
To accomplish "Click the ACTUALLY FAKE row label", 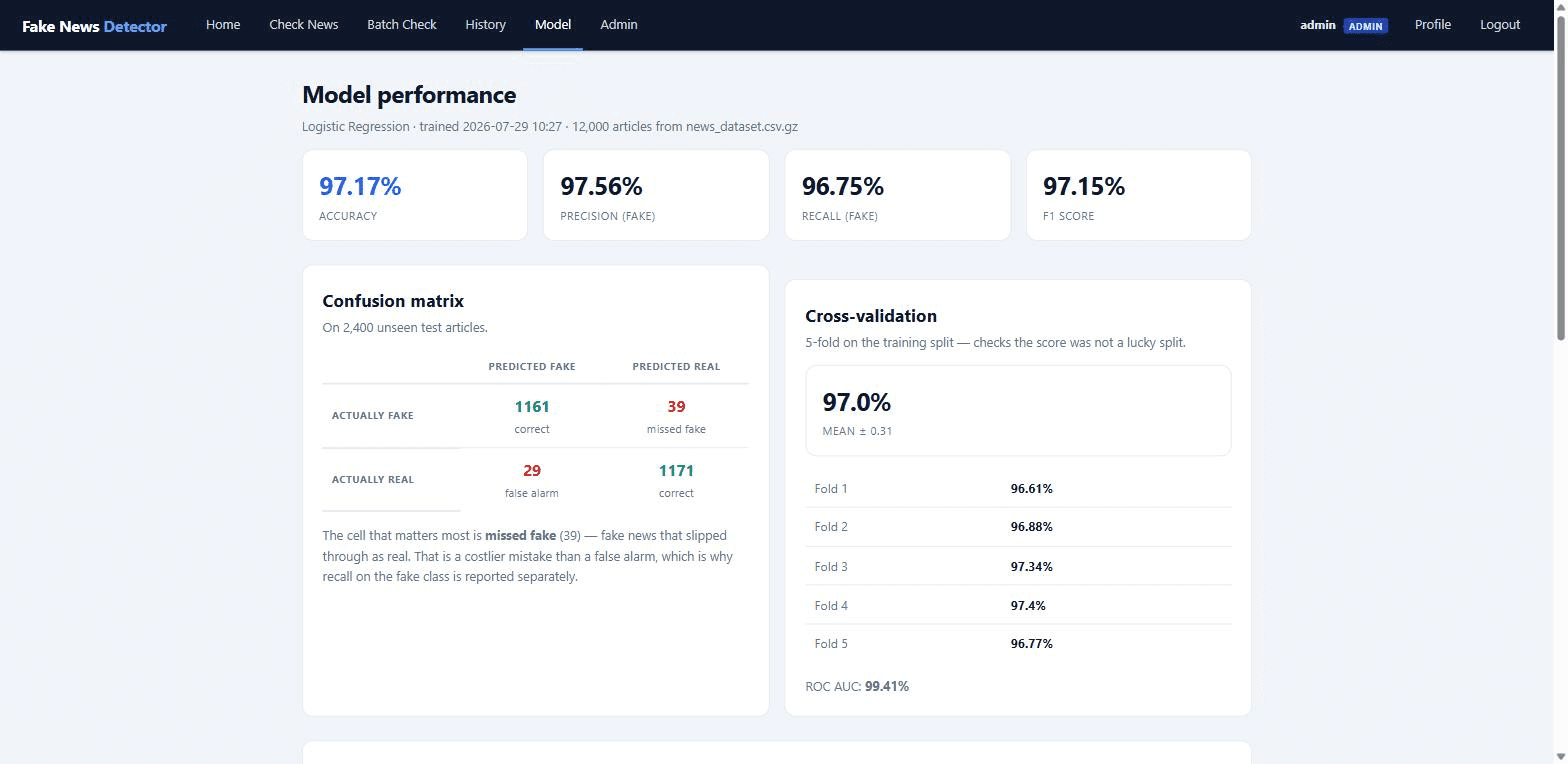I will [372, 416].
